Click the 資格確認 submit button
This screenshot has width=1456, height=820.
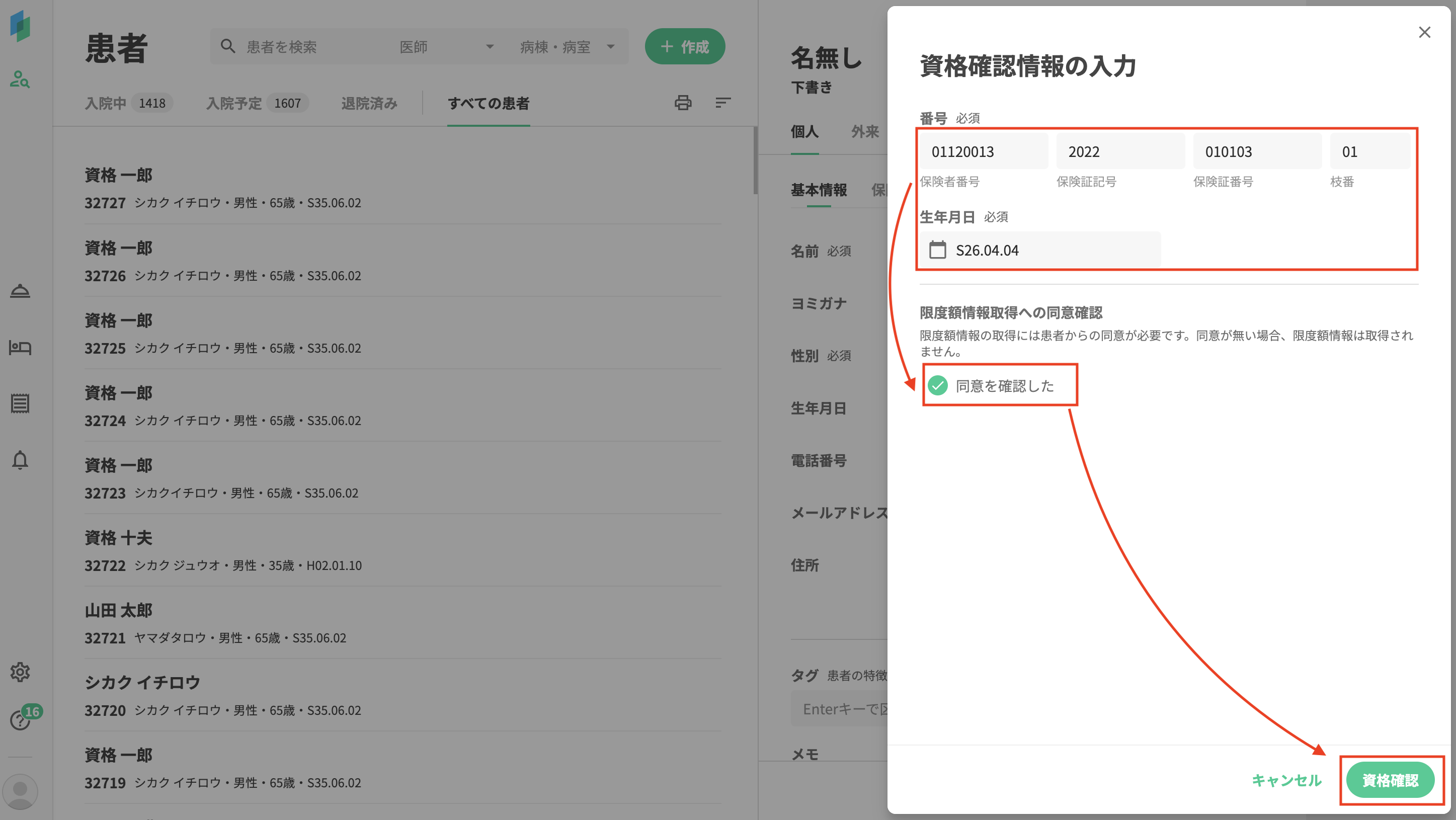pyautogui.click(x=1390, y=780)
